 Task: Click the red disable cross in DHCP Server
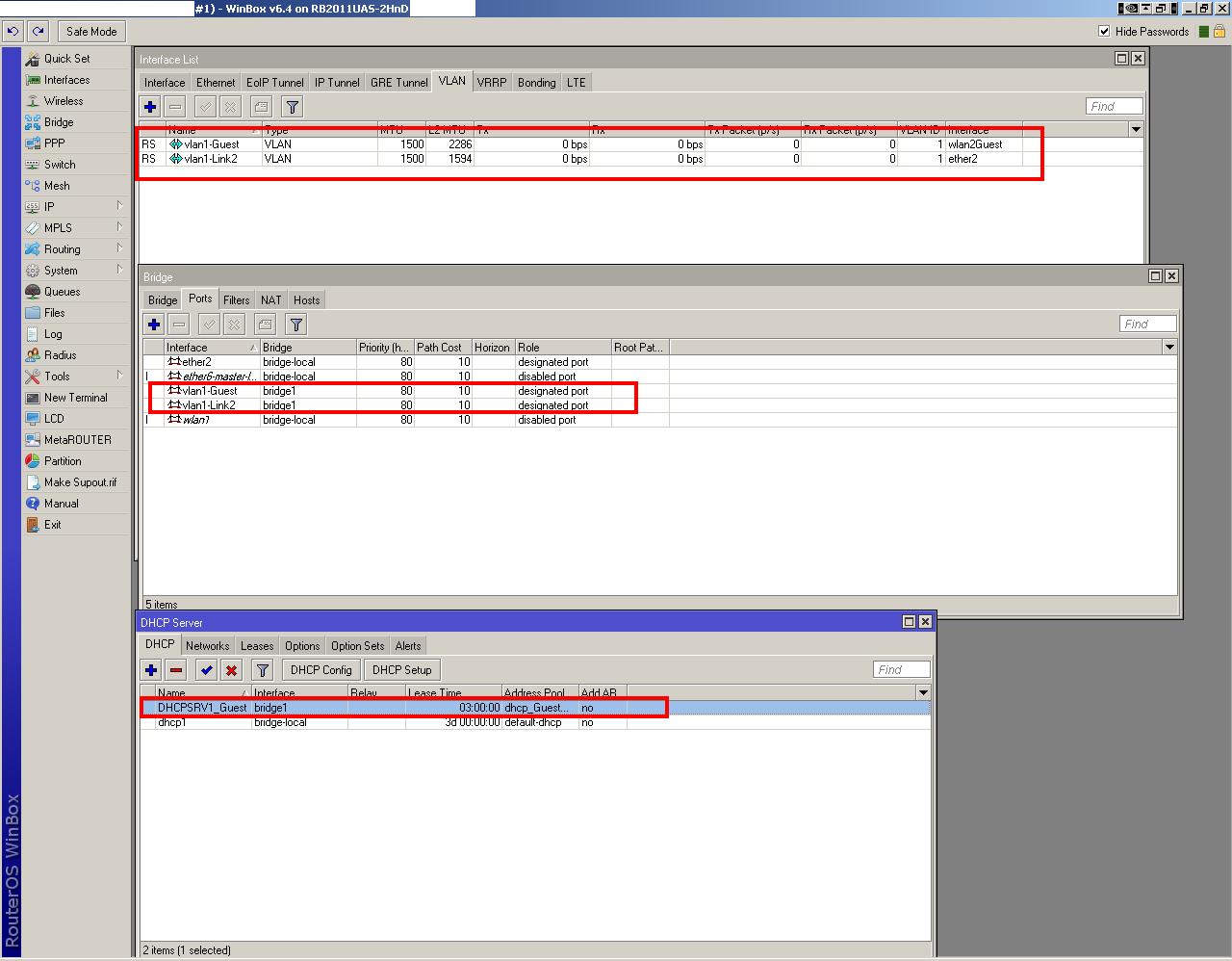click(x=232, y=670)
